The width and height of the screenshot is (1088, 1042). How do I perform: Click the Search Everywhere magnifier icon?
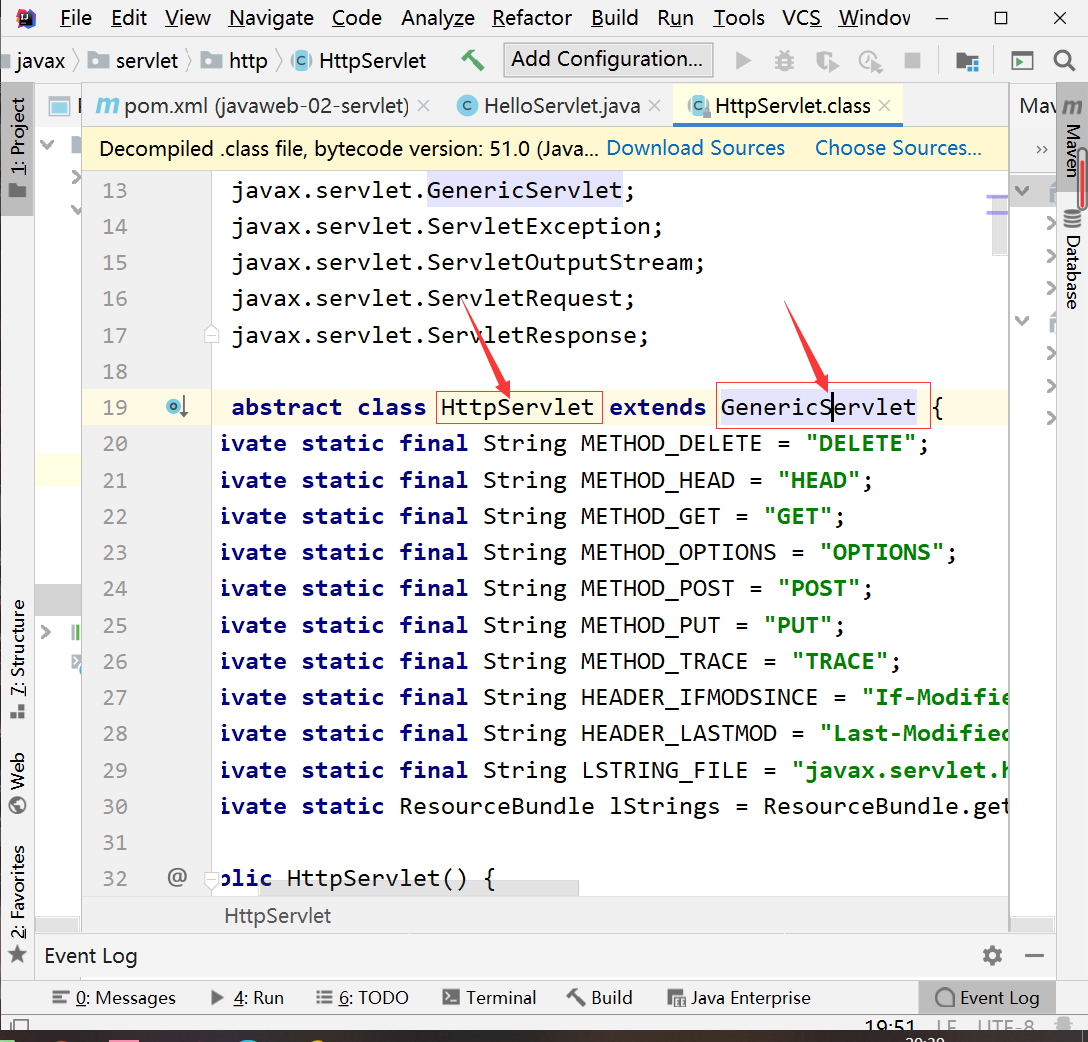point(1064,61)
